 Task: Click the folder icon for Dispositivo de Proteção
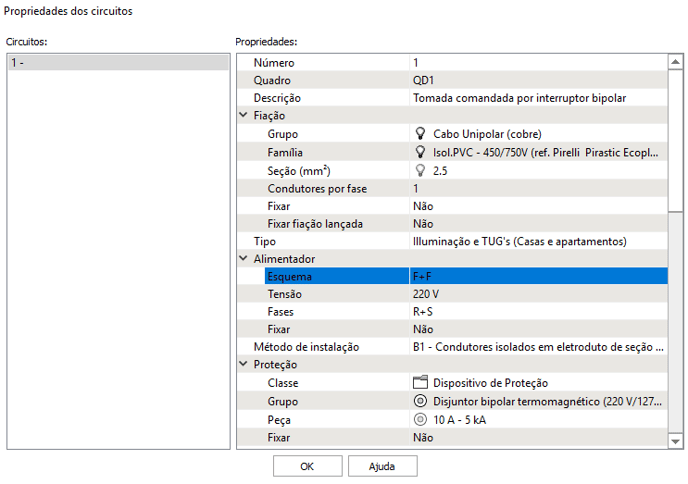420,383
